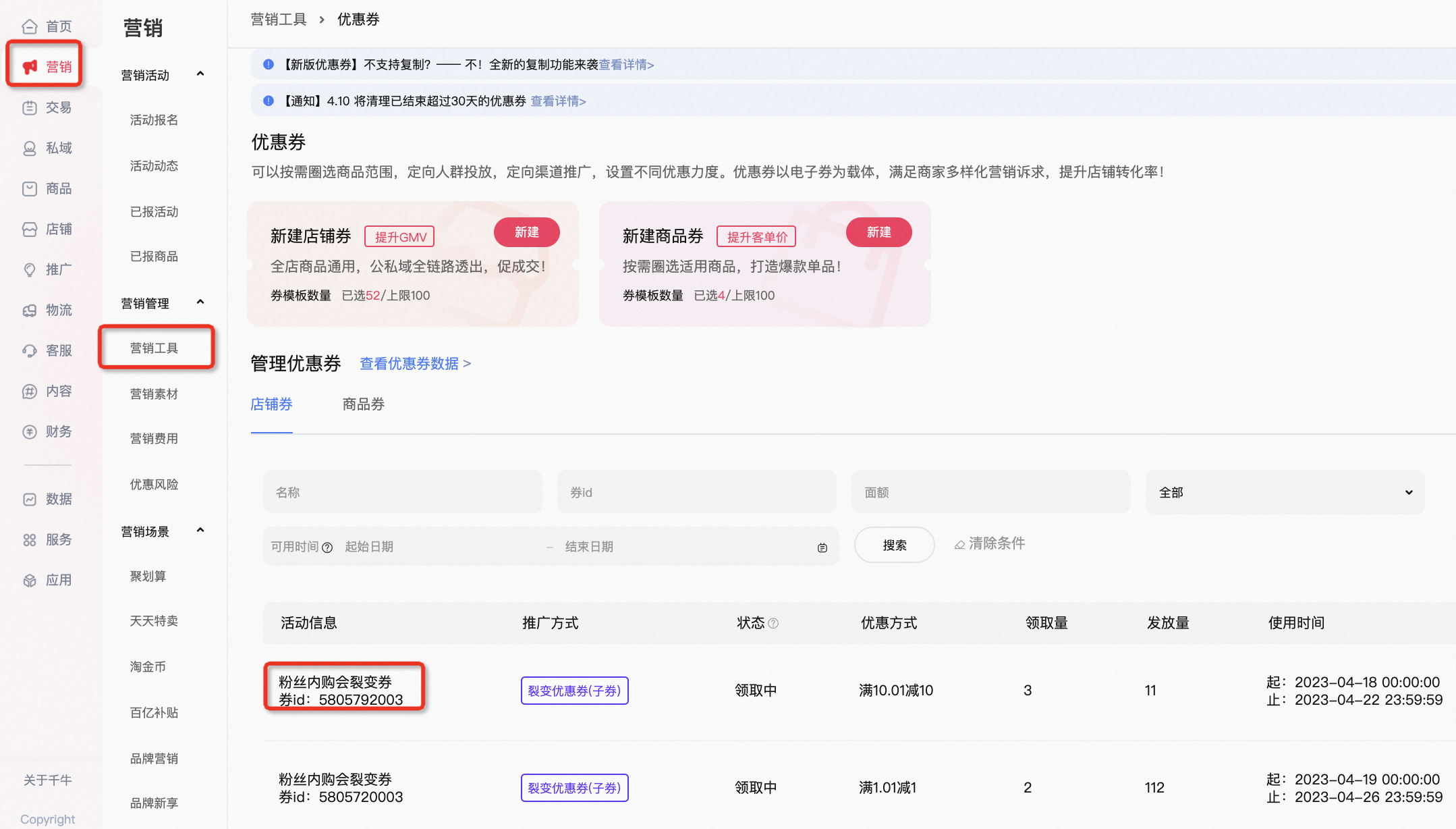Open the 查看优惠券数据 link
This screenshot has height=829, width=1456.
[x=415, y=364]
